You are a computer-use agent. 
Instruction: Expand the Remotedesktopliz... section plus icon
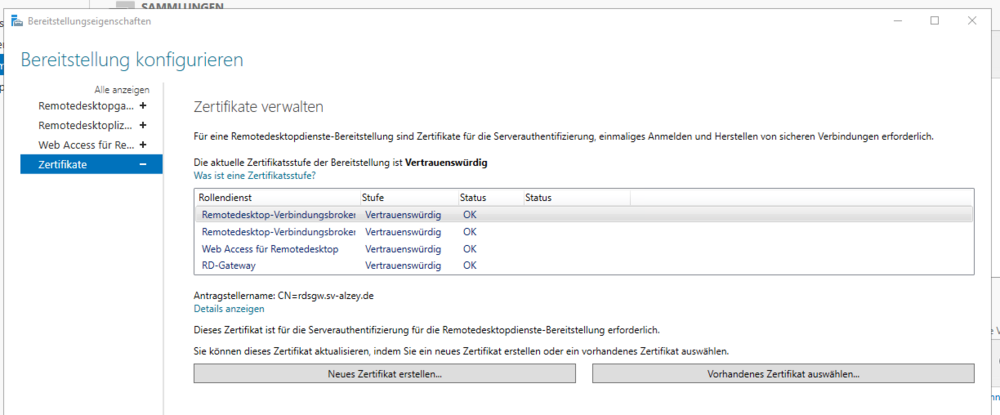[x=143, y=125]
